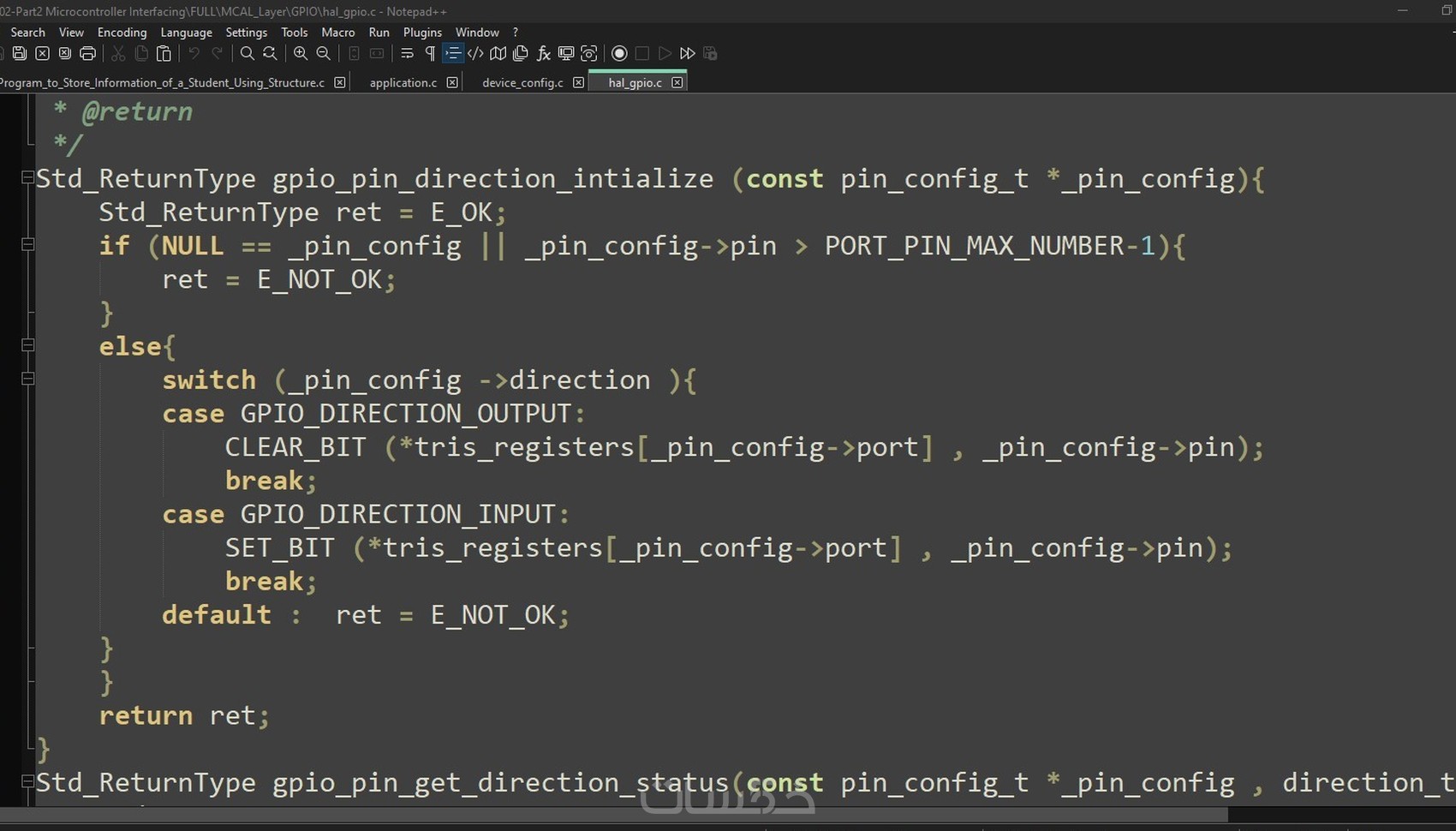Image resolution: width=1456 pixels, height=831 pixels.
Task: Open the Language menu
Action: (186, 32)
